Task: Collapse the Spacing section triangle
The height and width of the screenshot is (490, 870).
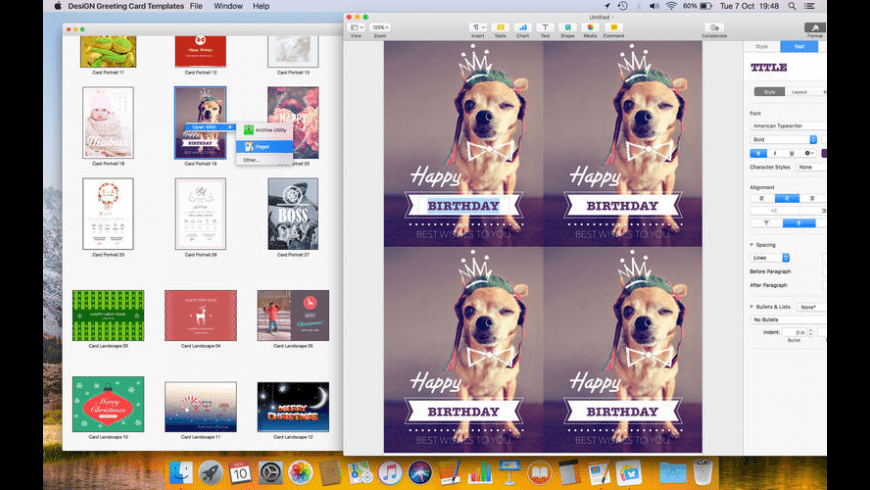Action: (752, 244)
